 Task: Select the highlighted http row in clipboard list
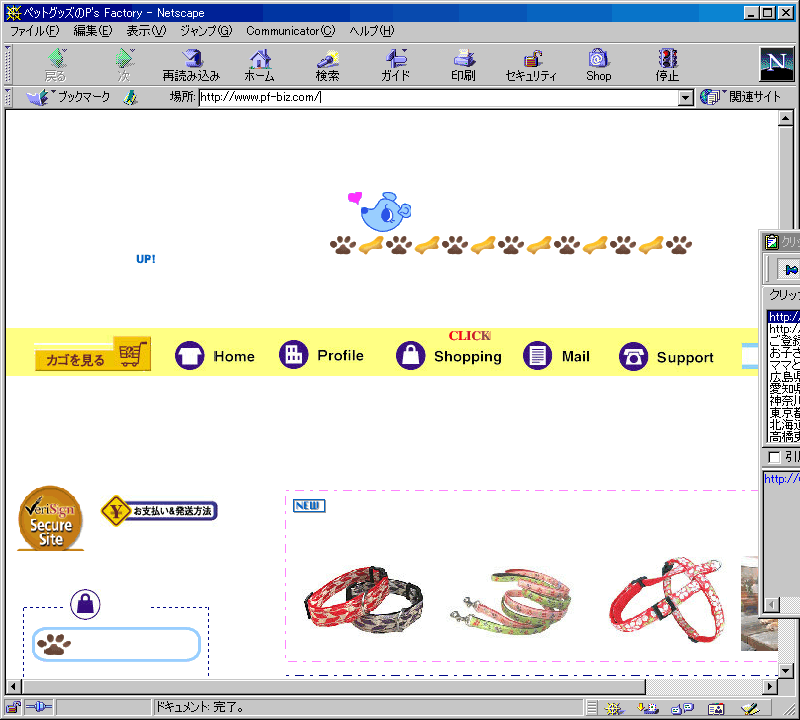coord(784,316)
